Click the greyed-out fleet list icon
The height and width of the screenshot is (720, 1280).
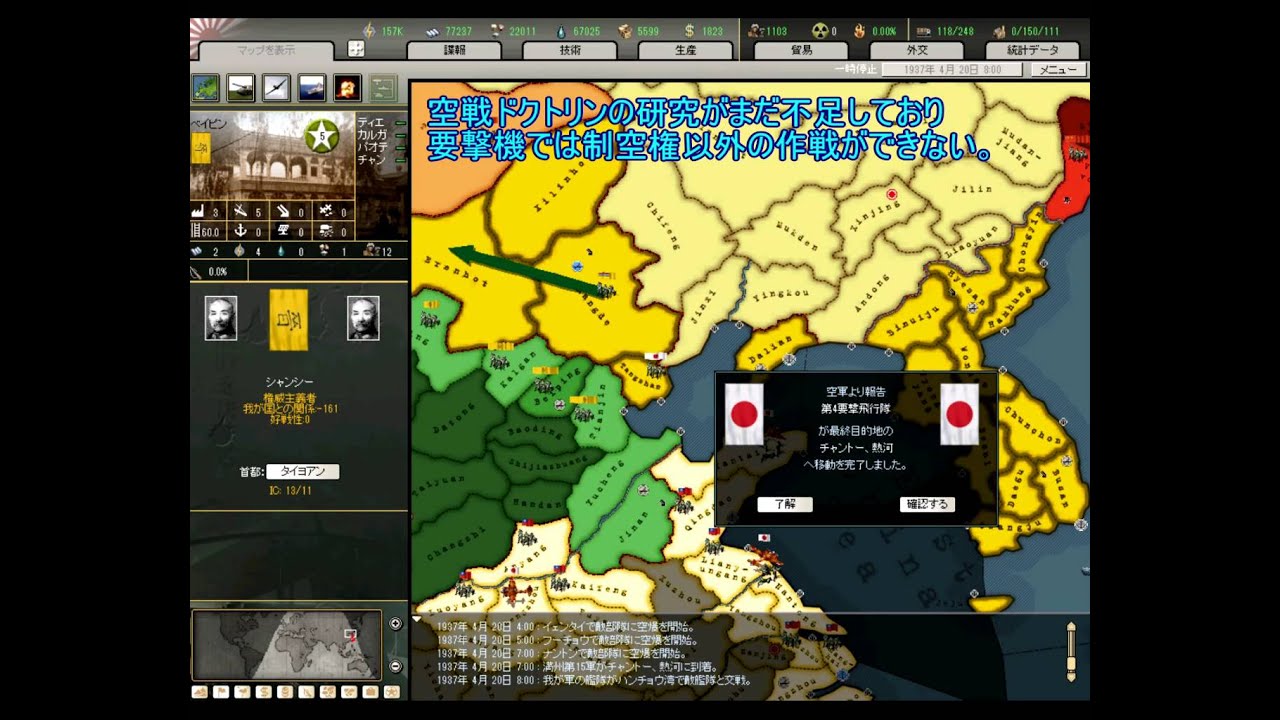click(383, 88)
